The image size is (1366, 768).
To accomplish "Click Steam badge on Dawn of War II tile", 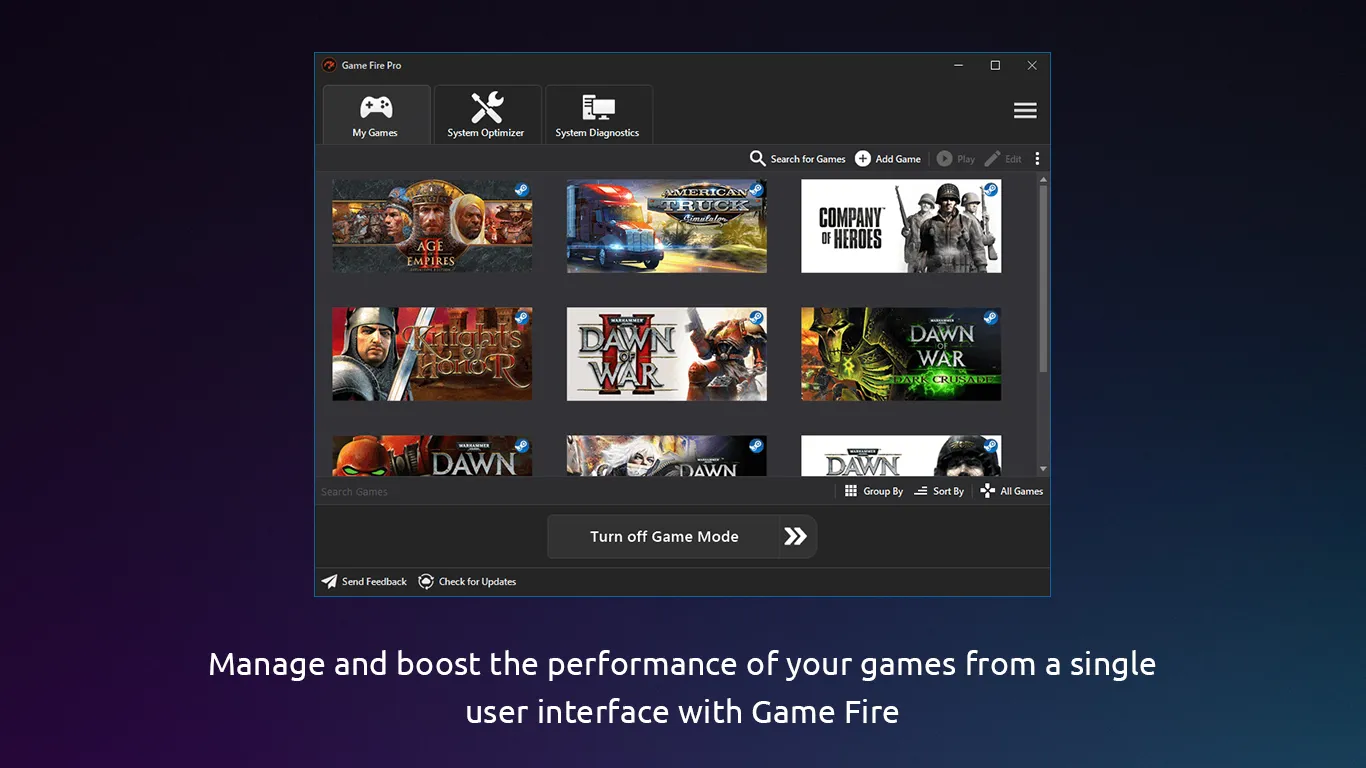I will click(756, 317).
